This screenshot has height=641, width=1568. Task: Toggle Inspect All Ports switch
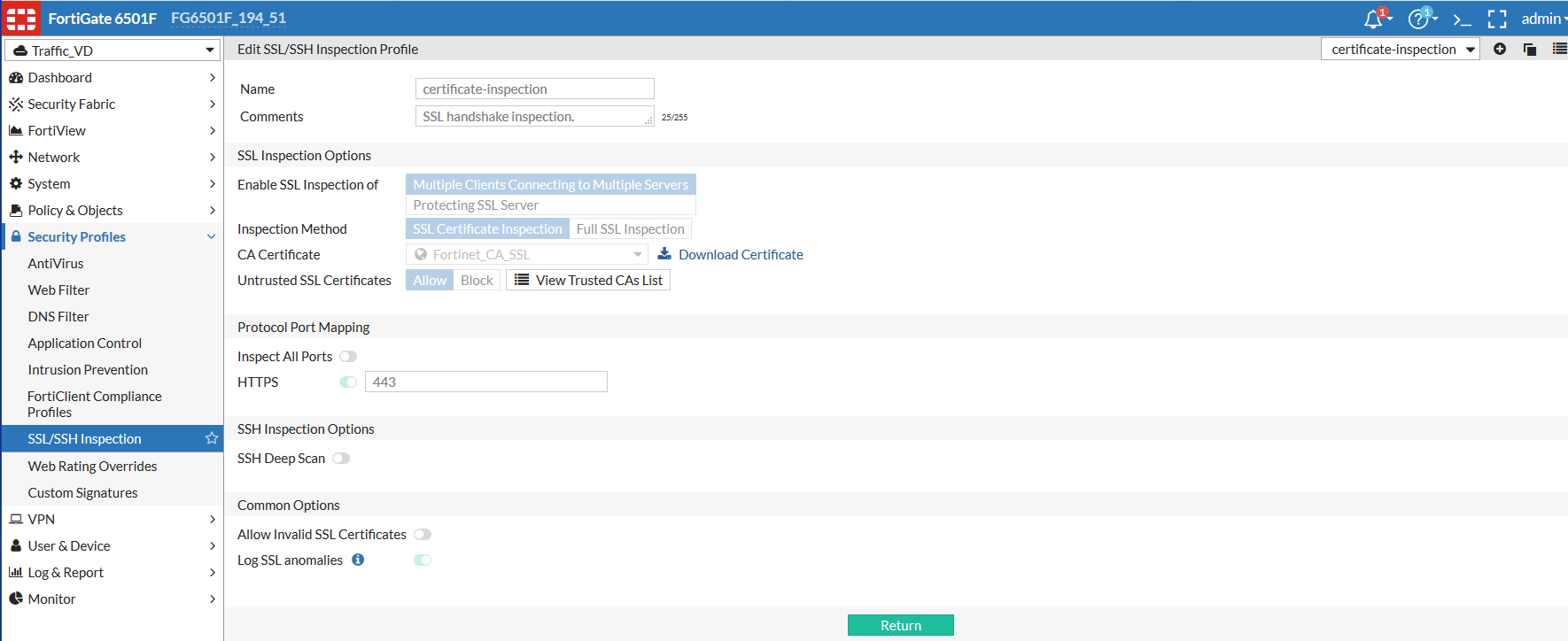(348, 357)
